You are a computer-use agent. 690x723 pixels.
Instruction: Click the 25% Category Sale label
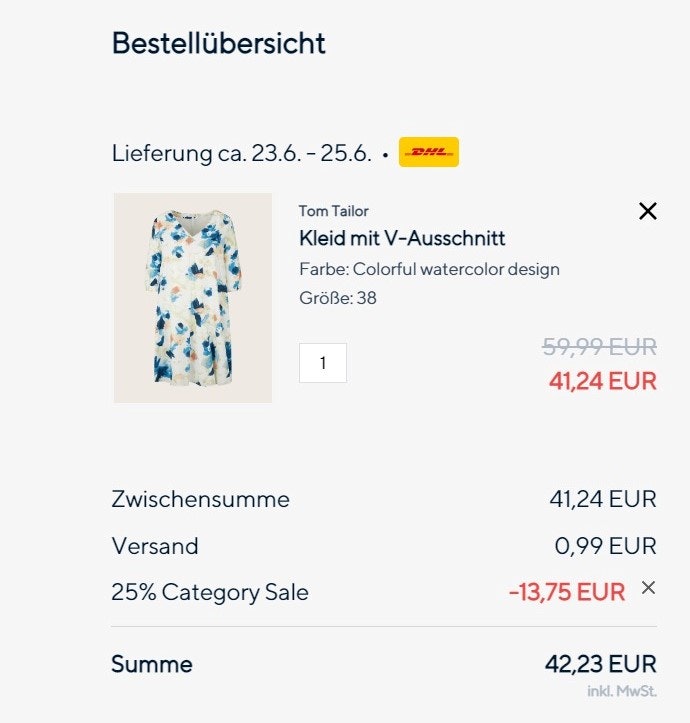click(x=210, y=592)
